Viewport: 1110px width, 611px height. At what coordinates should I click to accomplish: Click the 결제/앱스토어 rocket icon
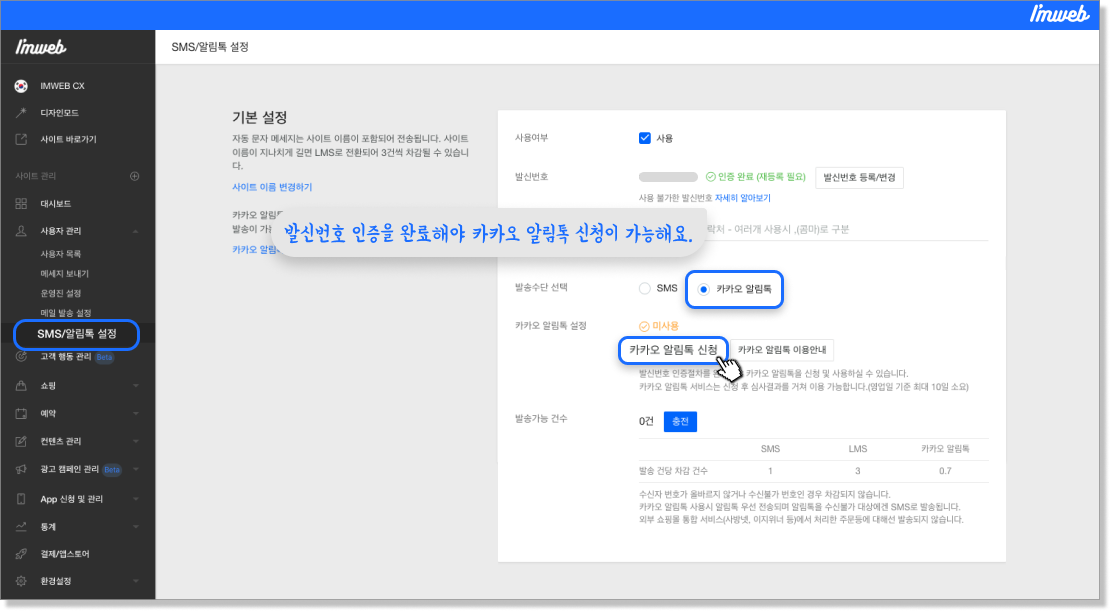click(x=21, y=554)
